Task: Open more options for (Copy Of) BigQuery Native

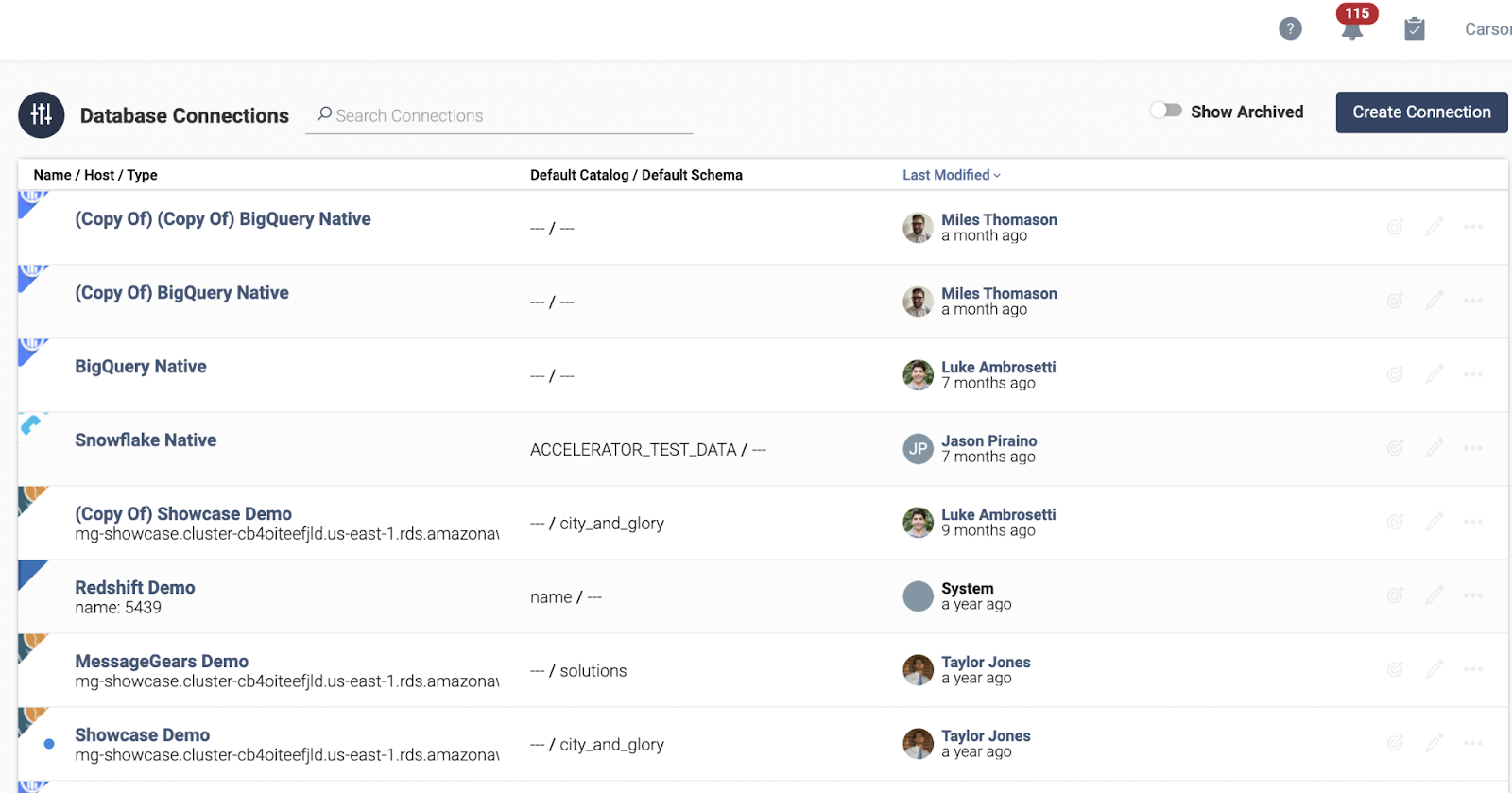Action: 1472,301
